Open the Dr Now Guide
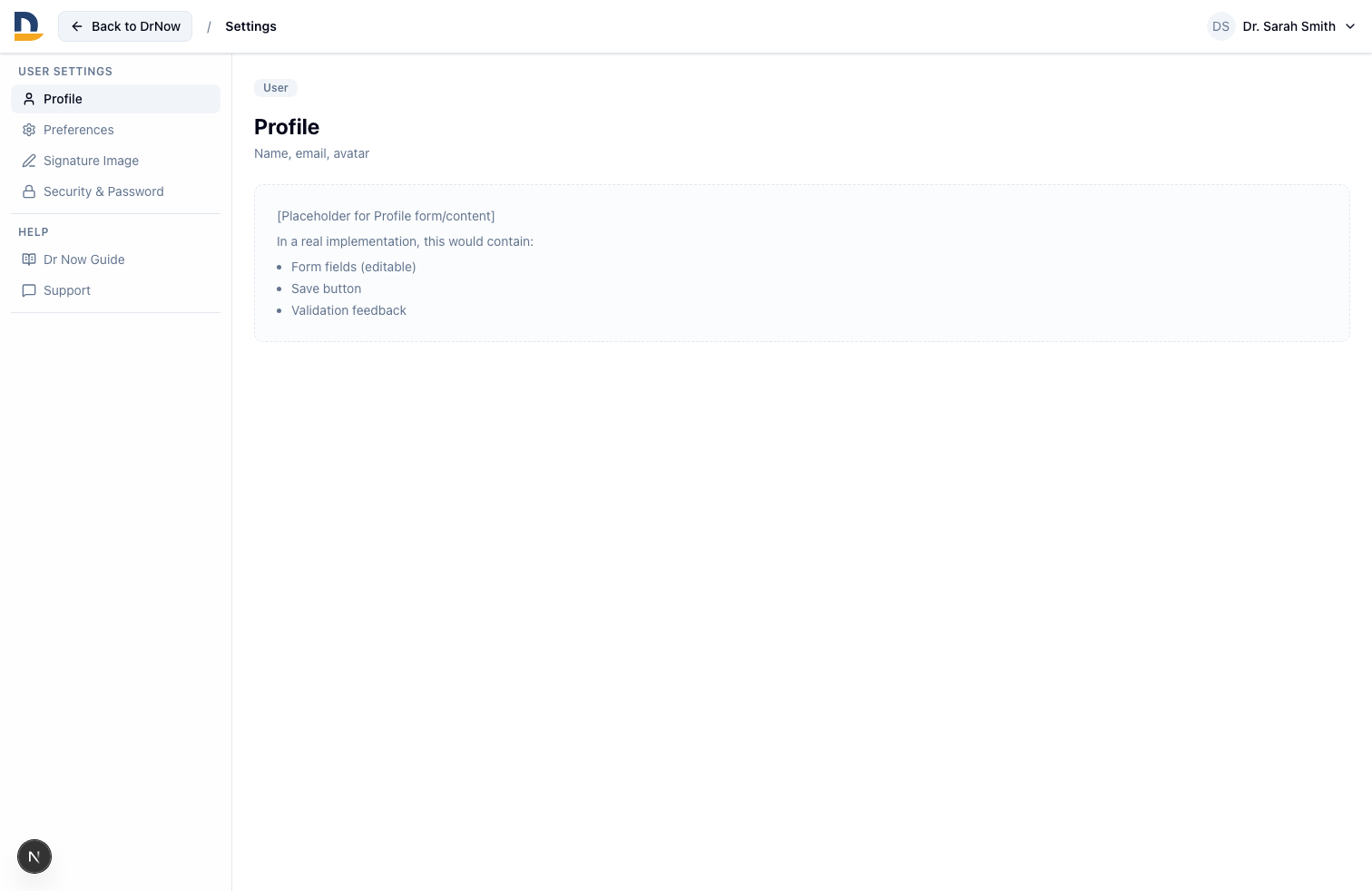Screen dimensions: 1372x891 pos(115,259)
